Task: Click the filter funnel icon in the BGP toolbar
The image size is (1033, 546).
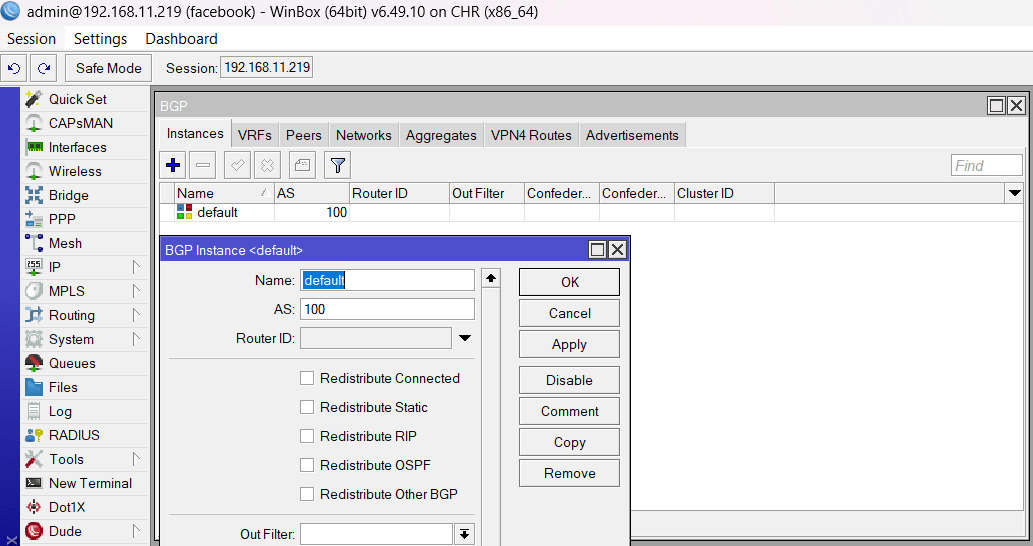Action: point(337,165)
